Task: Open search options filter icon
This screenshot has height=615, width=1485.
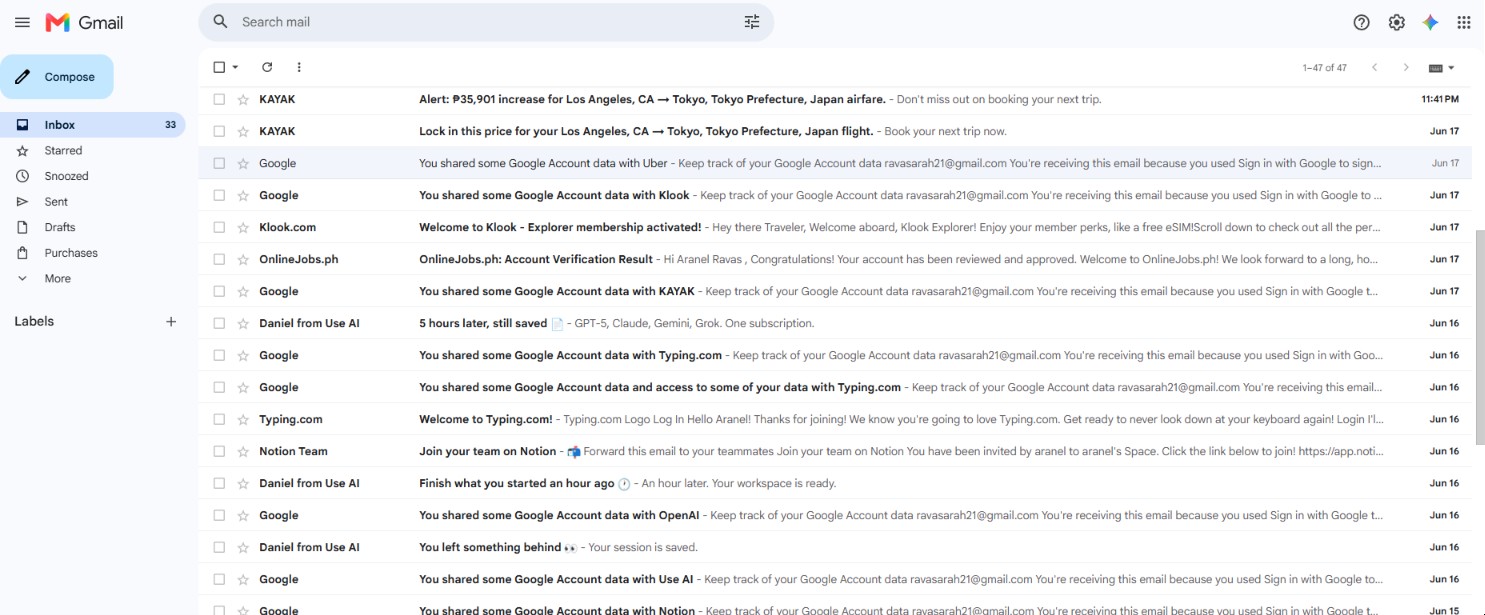Action: point(752,22)
